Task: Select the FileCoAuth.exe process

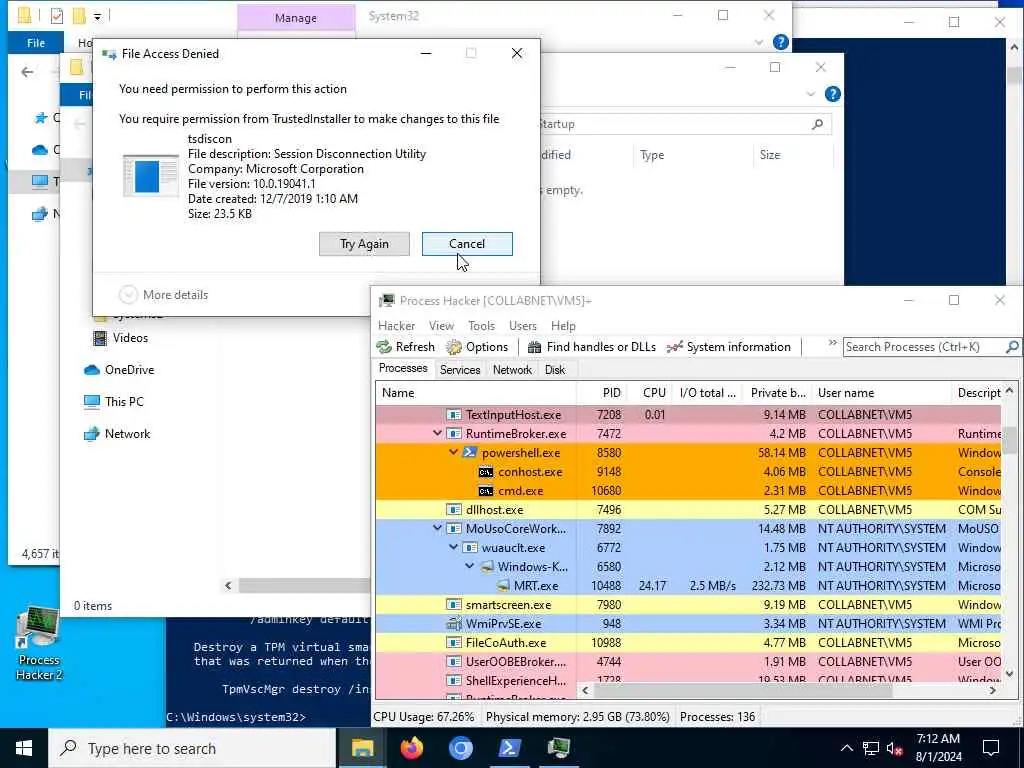Action: tap(688, 643)
